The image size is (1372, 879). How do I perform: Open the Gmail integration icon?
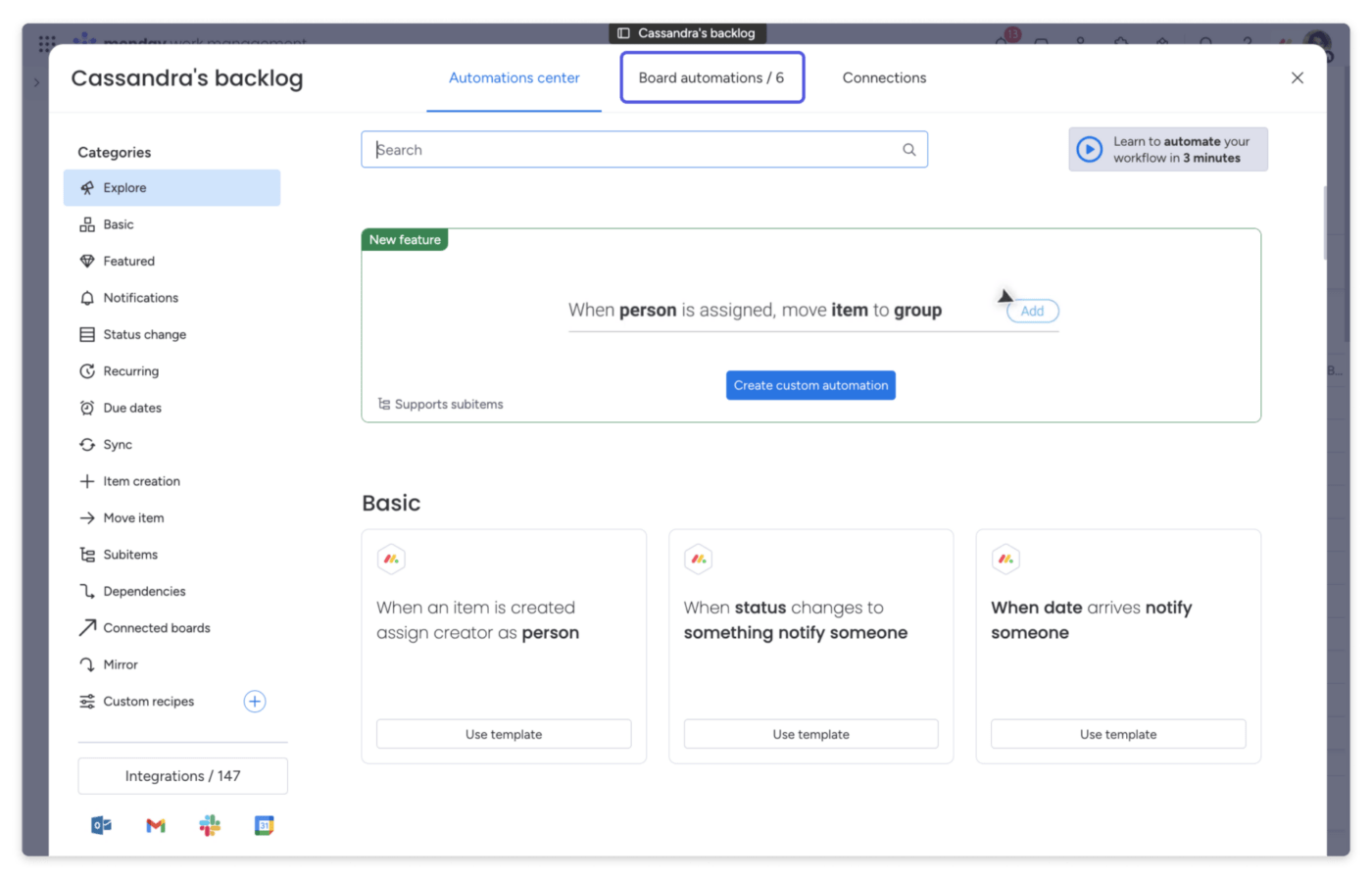point(156,826)
